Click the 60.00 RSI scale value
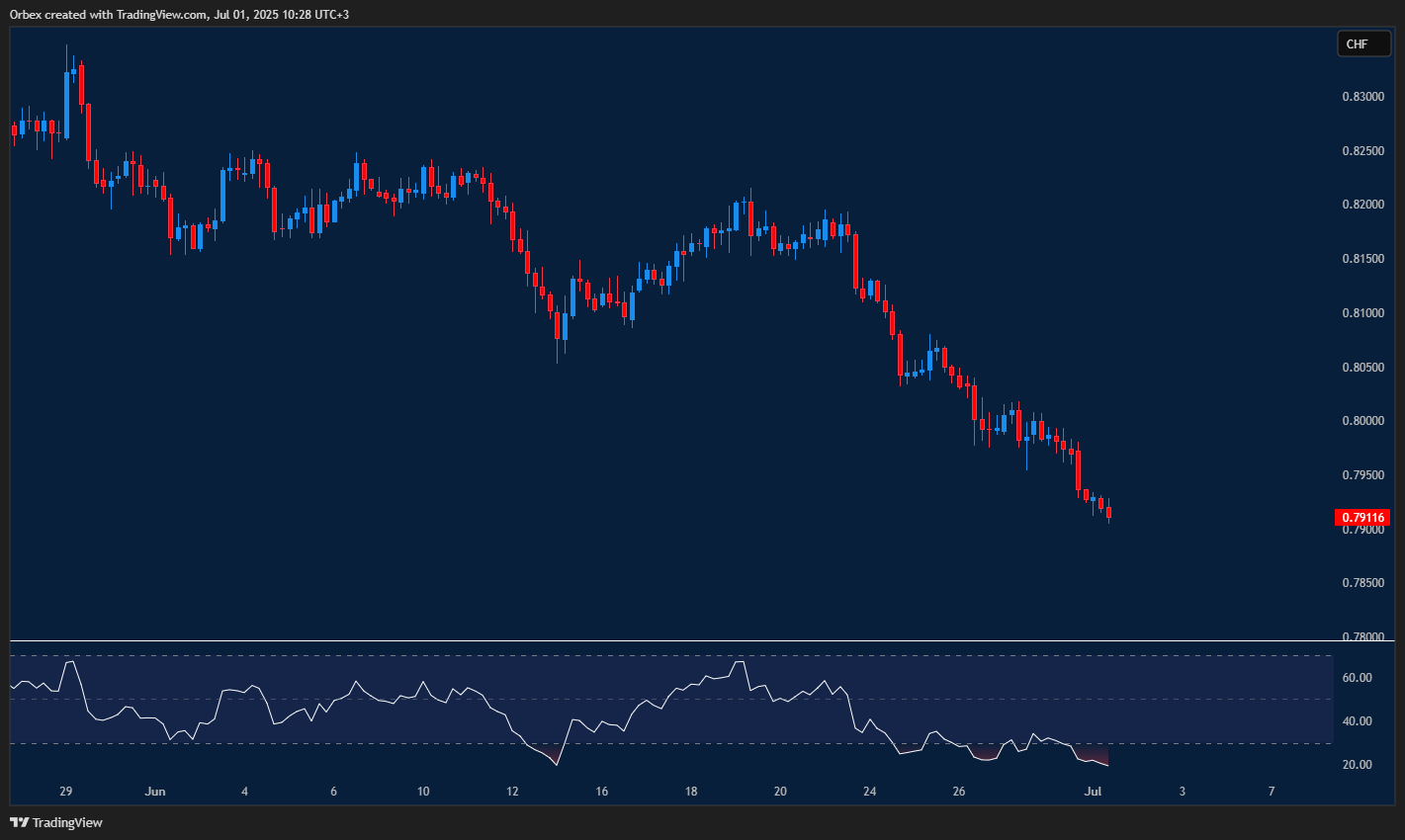This screenshot has width=1405, height=840. point(1356,677)
